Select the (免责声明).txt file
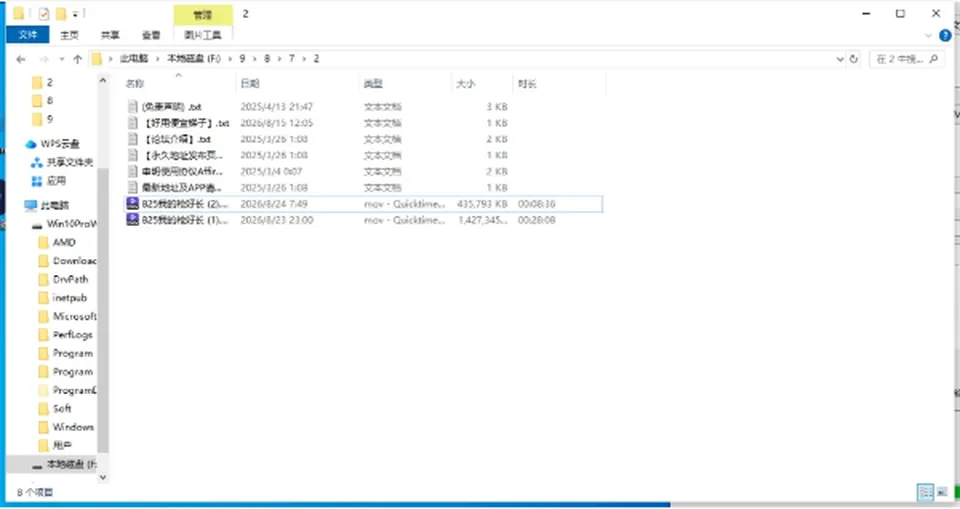 [x=171, y=107]
